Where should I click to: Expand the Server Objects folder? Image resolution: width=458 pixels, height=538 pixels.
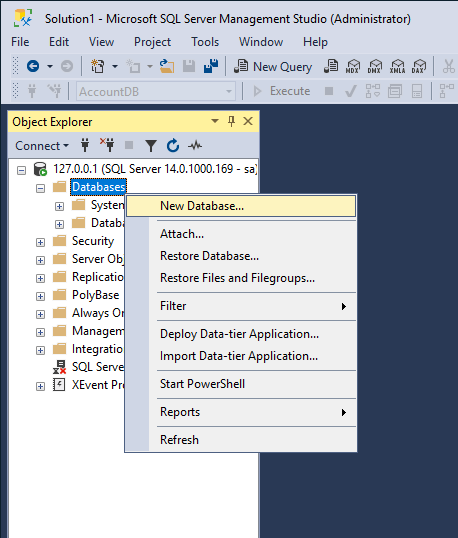tap(40, 260)
